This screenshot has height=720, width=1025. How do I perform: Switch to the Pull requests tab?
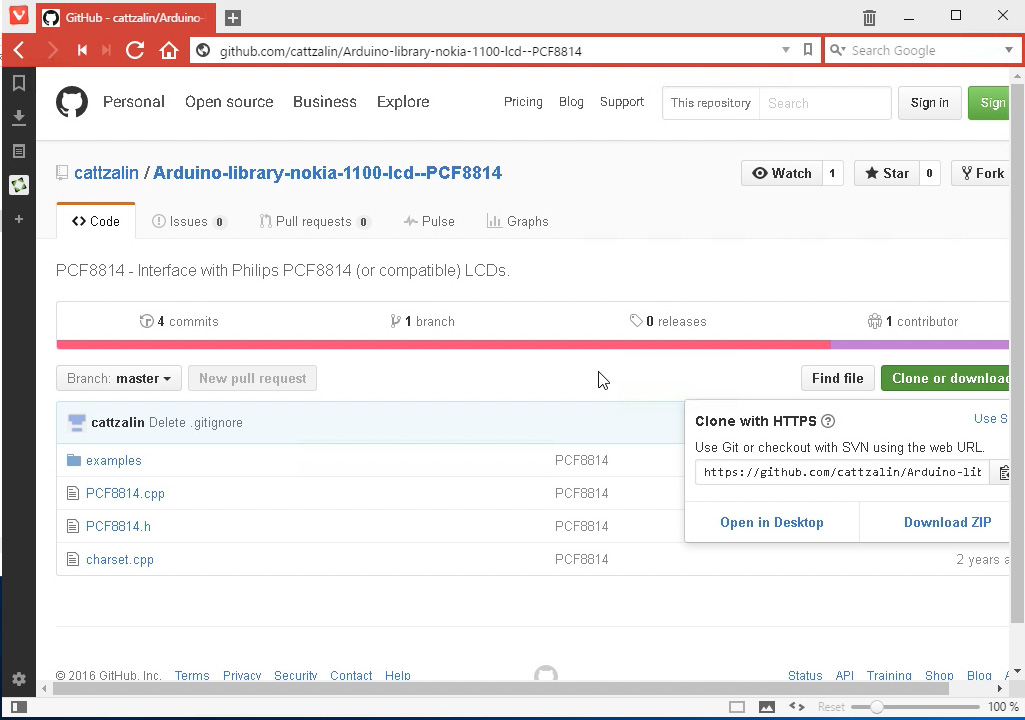coord(314,222)
